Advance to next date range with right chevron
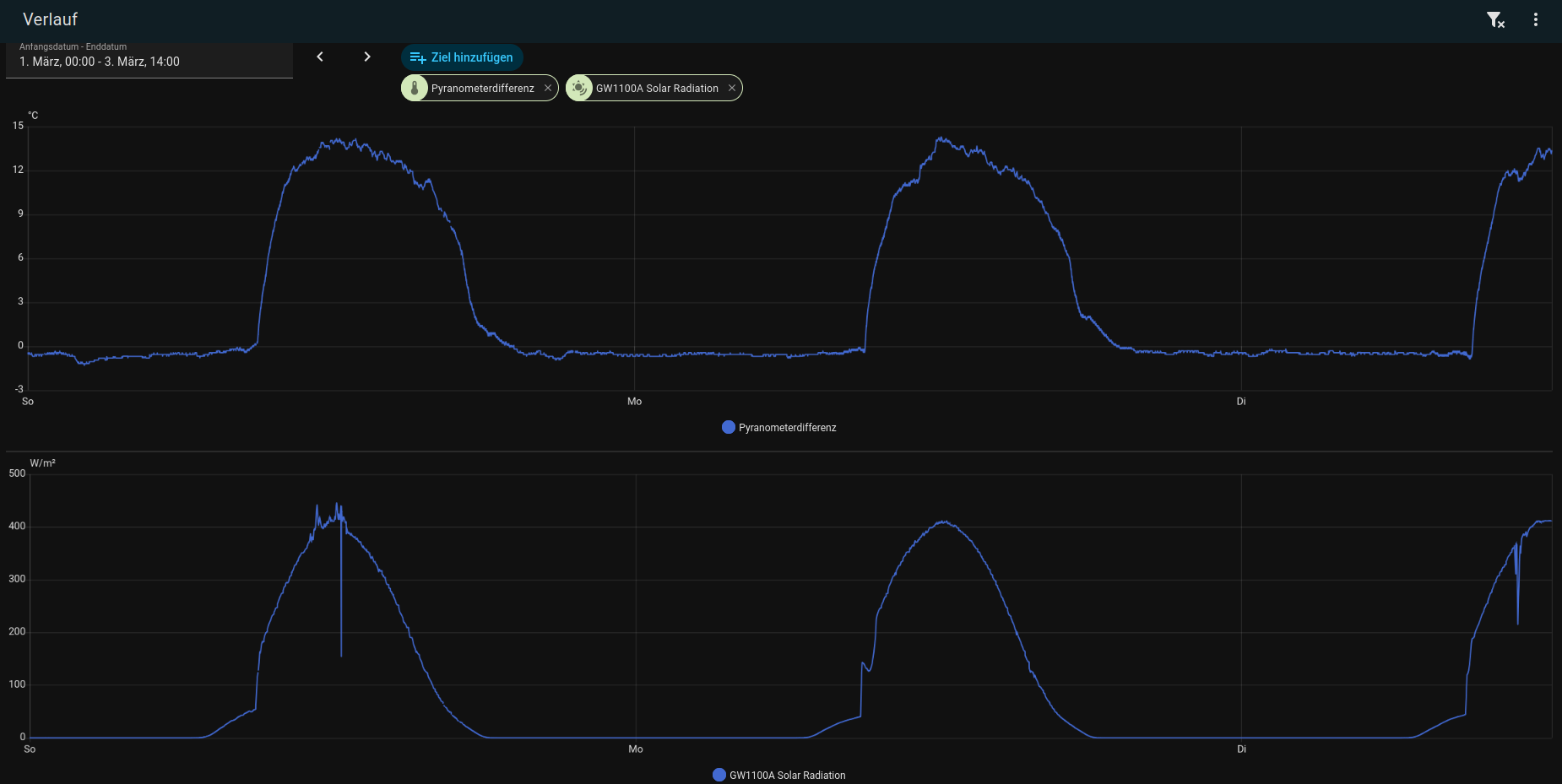Viewport: 1562px width, 784px height. (x=366, y=57)
